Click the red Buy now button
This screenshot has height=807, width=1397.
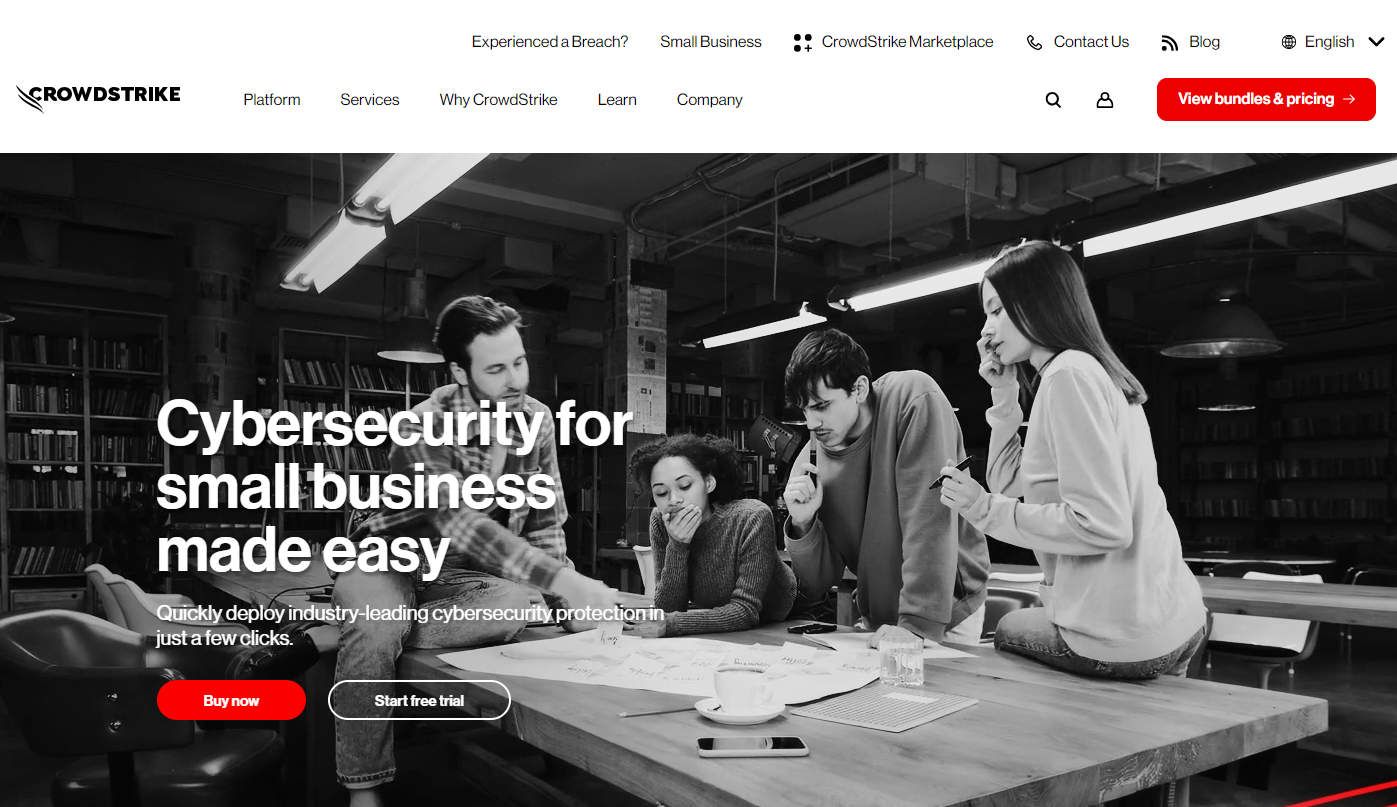(x=231, y=700)
